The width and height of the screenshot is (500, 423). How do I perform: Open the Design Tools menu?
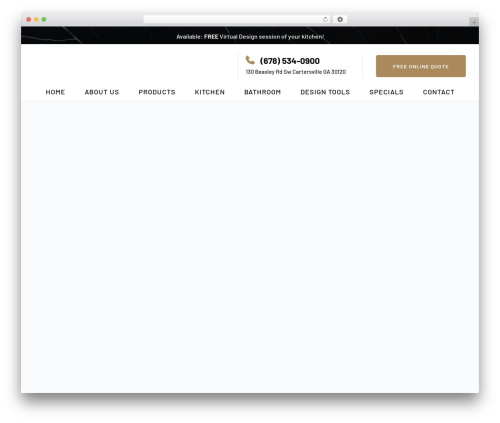click(x=325, y=92)
